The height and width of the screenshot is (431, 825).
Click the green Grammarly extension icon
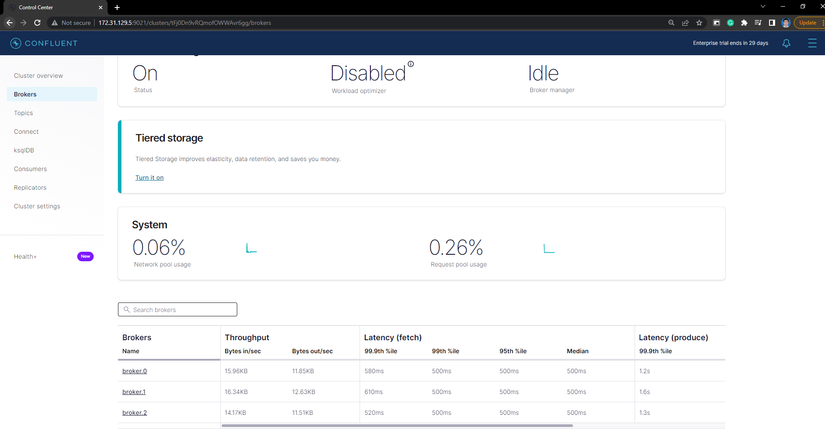[x=730, y=23]
